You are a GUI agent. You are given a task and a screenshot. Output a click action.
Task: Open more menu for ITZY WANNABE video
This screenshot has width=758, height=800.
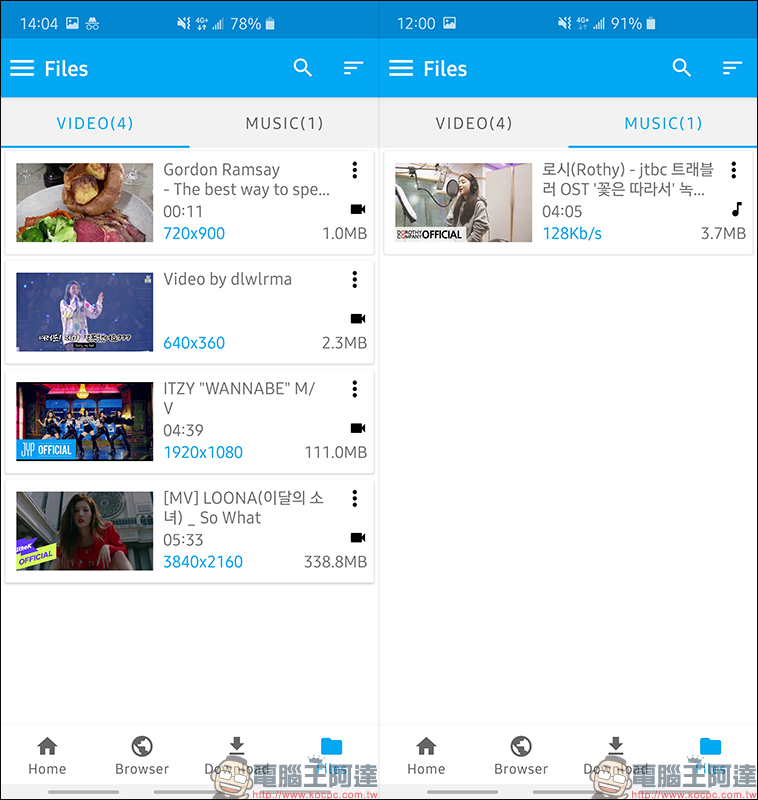click(354, 389)
